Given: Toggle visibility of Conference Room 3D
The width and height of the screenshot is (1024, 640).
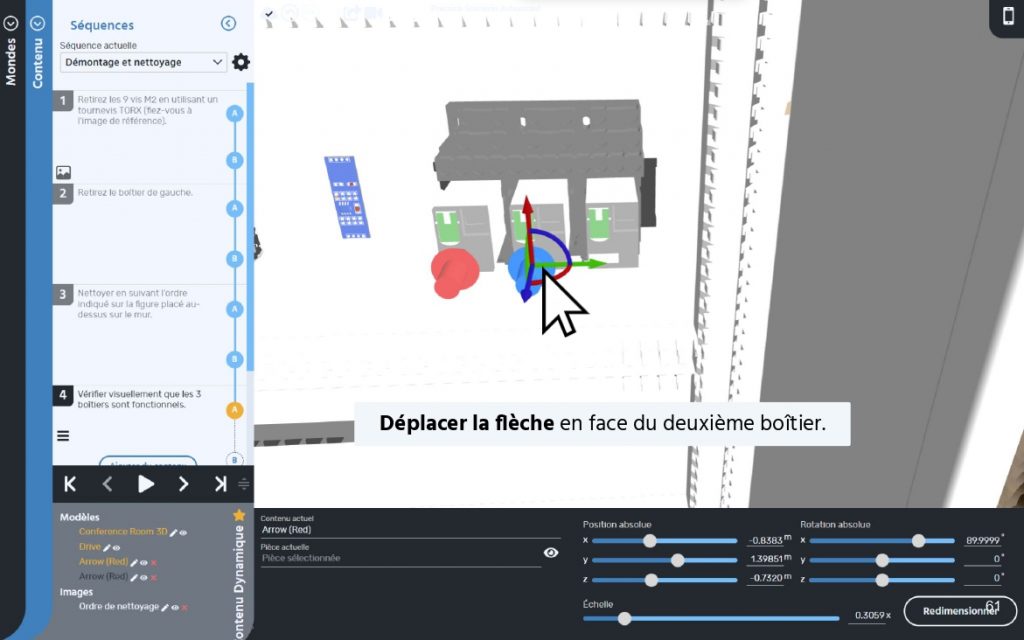Looking at the screenshot, I should [x=184, y=532].
